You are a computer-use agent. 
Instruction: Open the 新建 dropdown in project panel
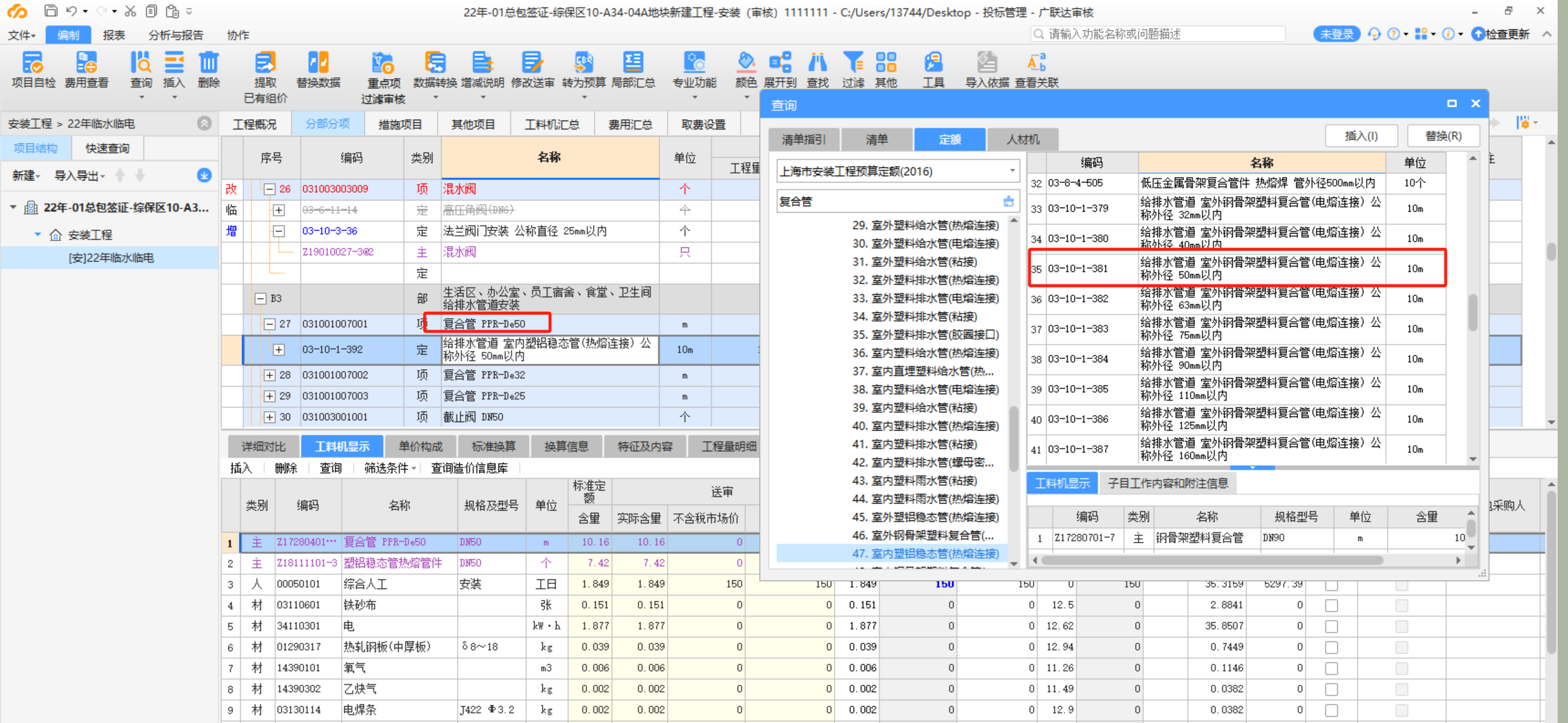26,176
